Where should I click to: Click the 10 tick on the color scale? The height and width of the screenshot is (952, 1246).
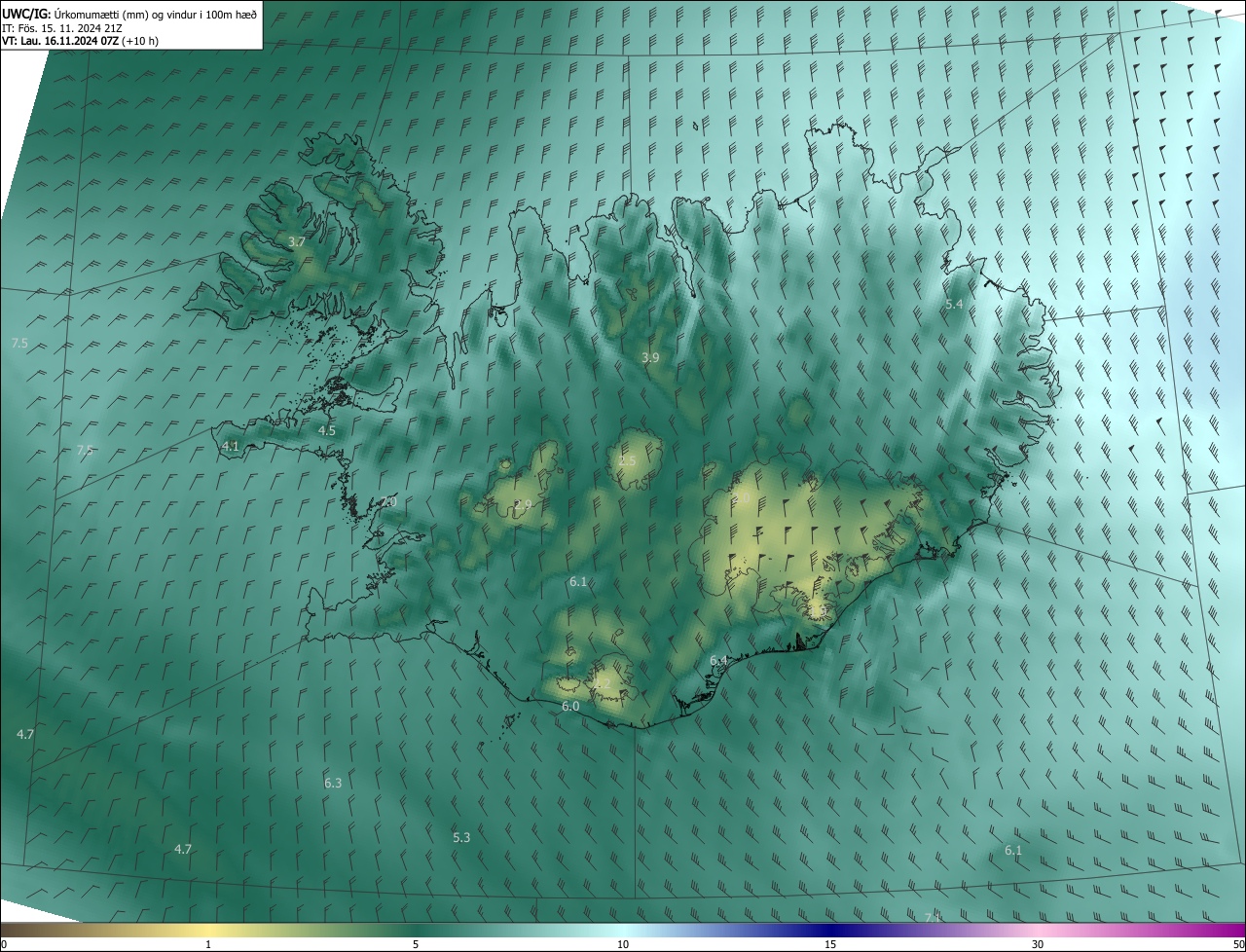point(623,944)
